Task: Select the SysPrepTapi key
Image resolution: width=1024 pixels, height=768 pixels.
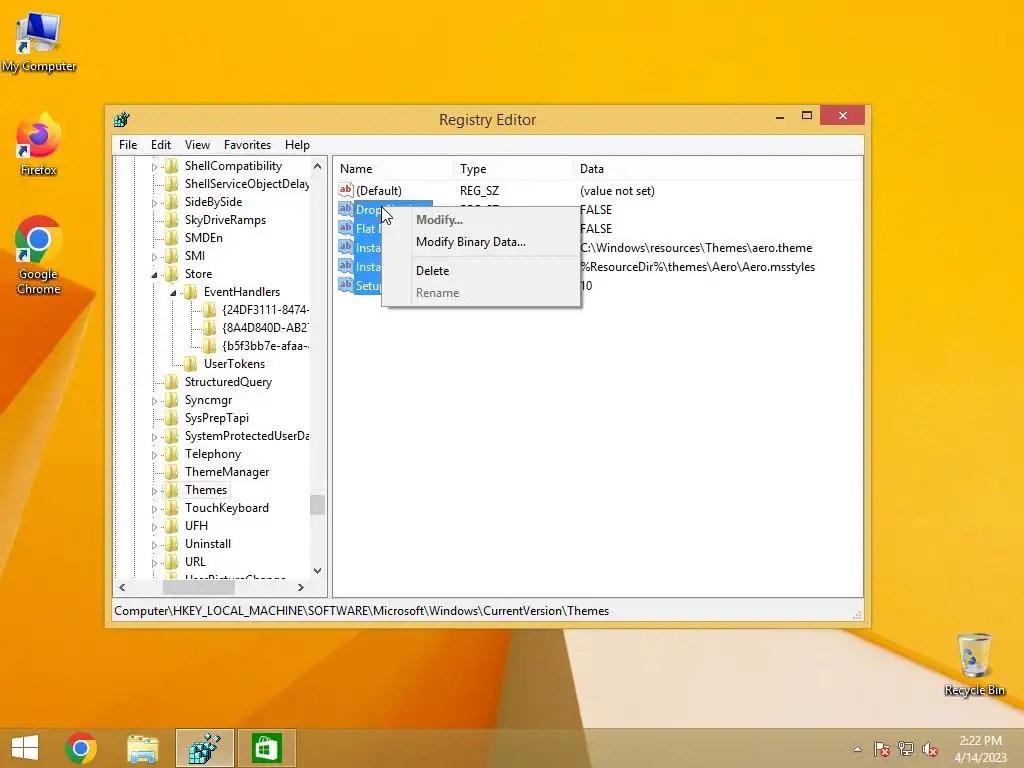Action: tap(216, 418)
